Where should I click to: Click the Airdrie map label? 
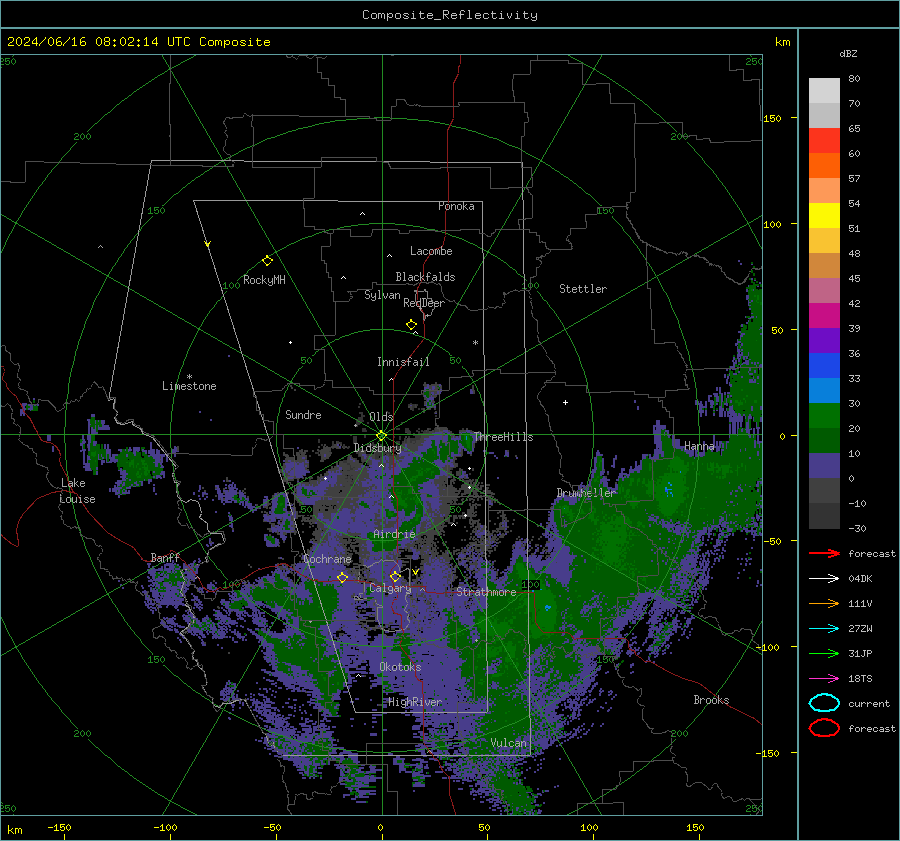(x=394, y=534)
